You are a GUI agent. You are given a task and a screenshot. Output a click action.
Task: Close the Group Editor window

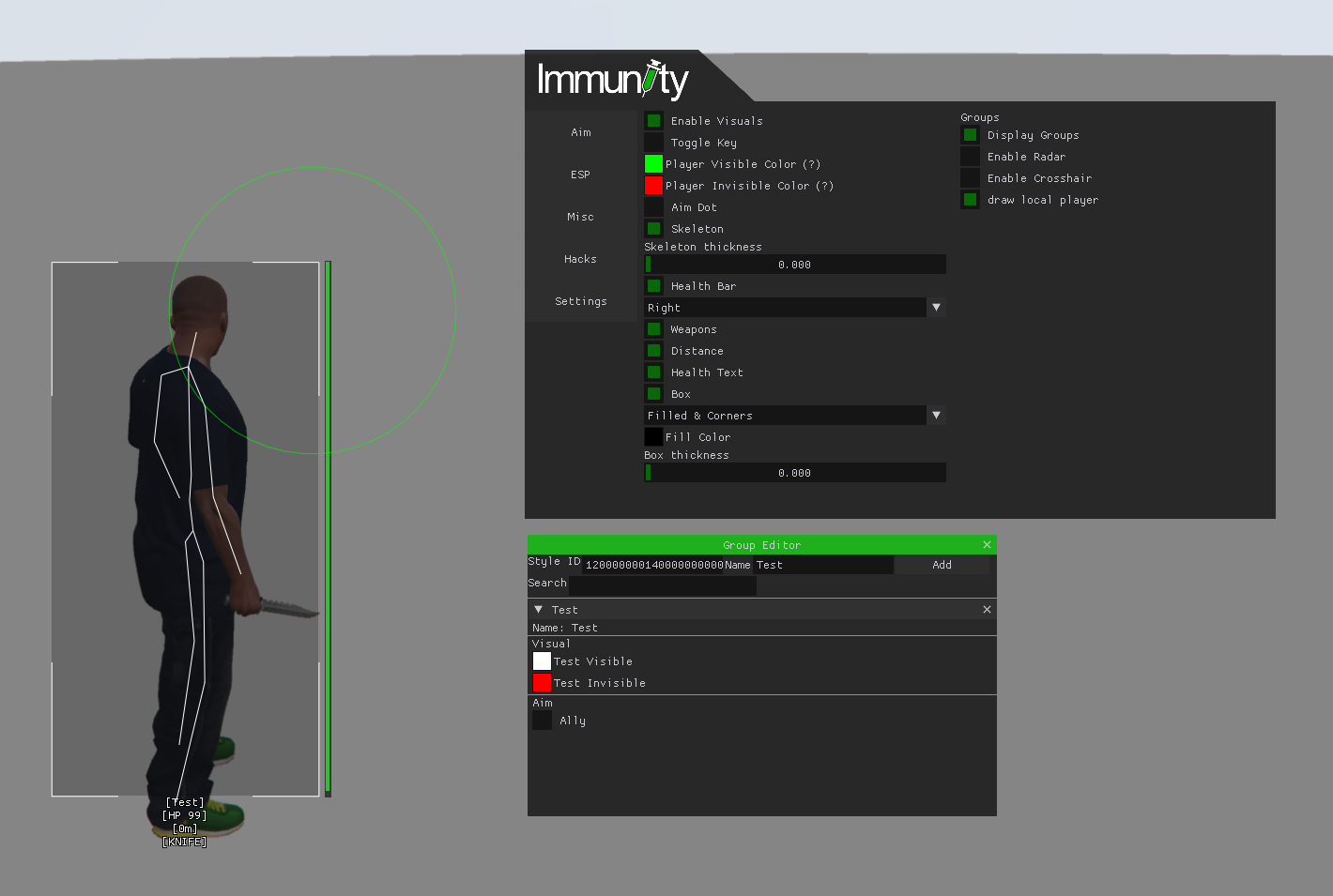click(987, 545)
